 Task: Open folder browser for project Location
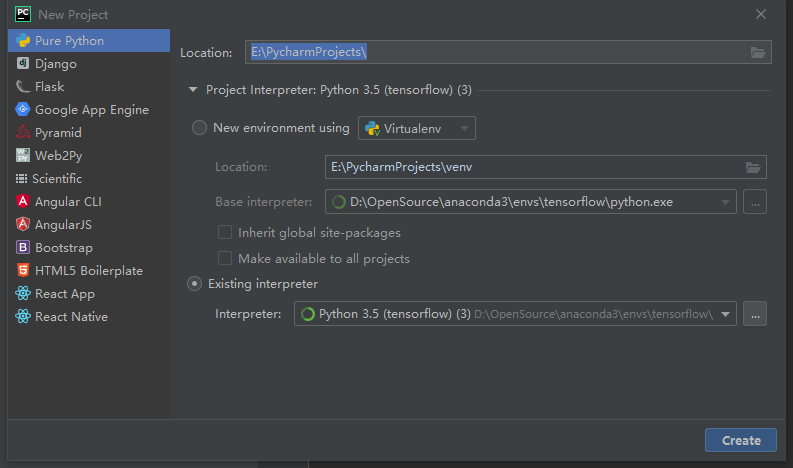coord(757,52)
